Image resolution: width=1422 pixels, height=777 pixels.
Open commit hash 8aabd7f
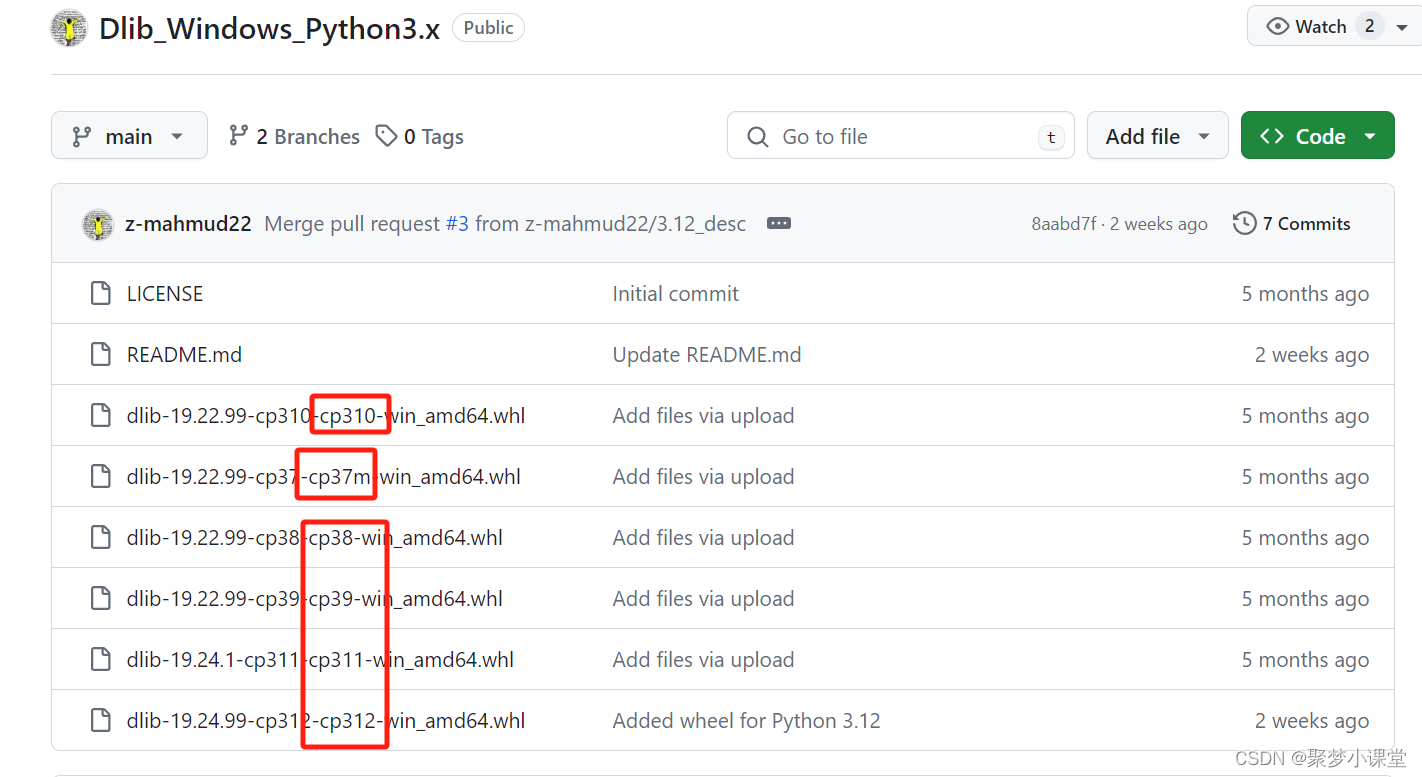pos(1063,224)
